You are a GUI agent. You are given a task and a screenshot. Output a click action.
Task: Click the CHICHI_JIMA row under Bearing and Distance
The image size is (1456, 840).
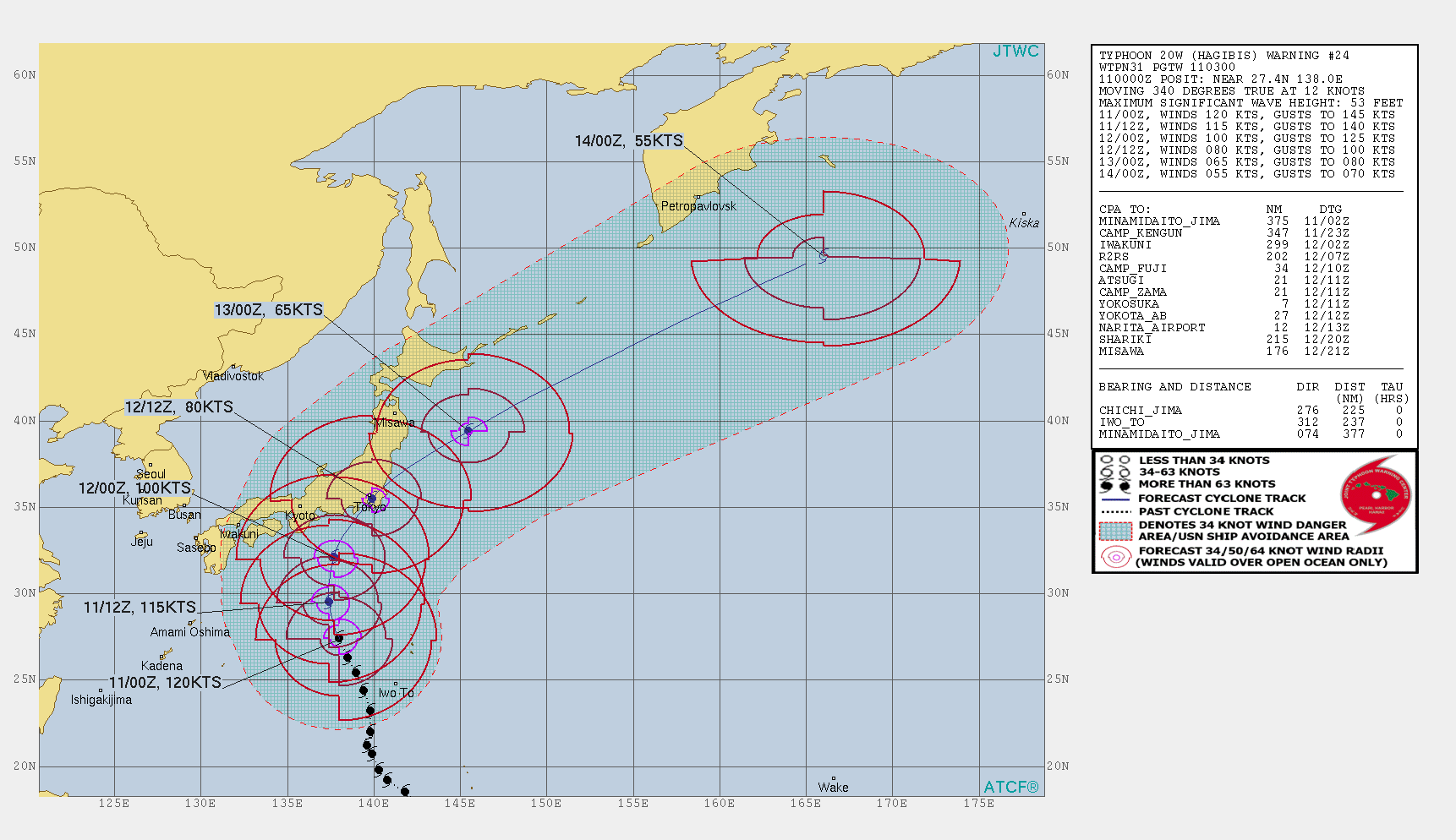(x=1251, y=411)
